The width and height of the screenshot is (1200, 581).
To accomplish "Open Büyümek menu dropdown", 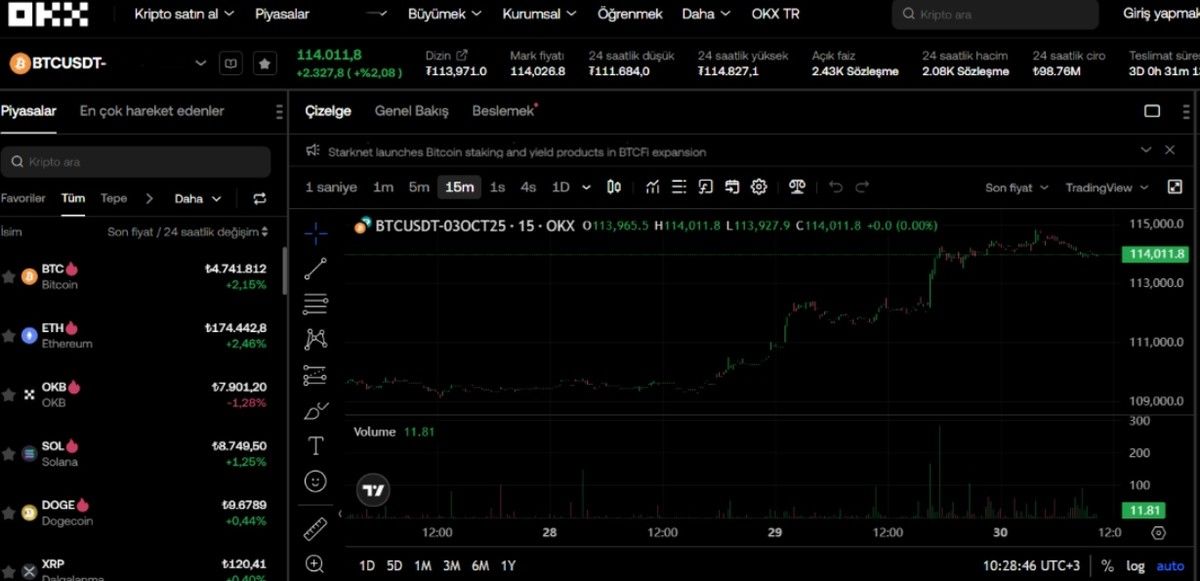I will click(x=445, y=14).
